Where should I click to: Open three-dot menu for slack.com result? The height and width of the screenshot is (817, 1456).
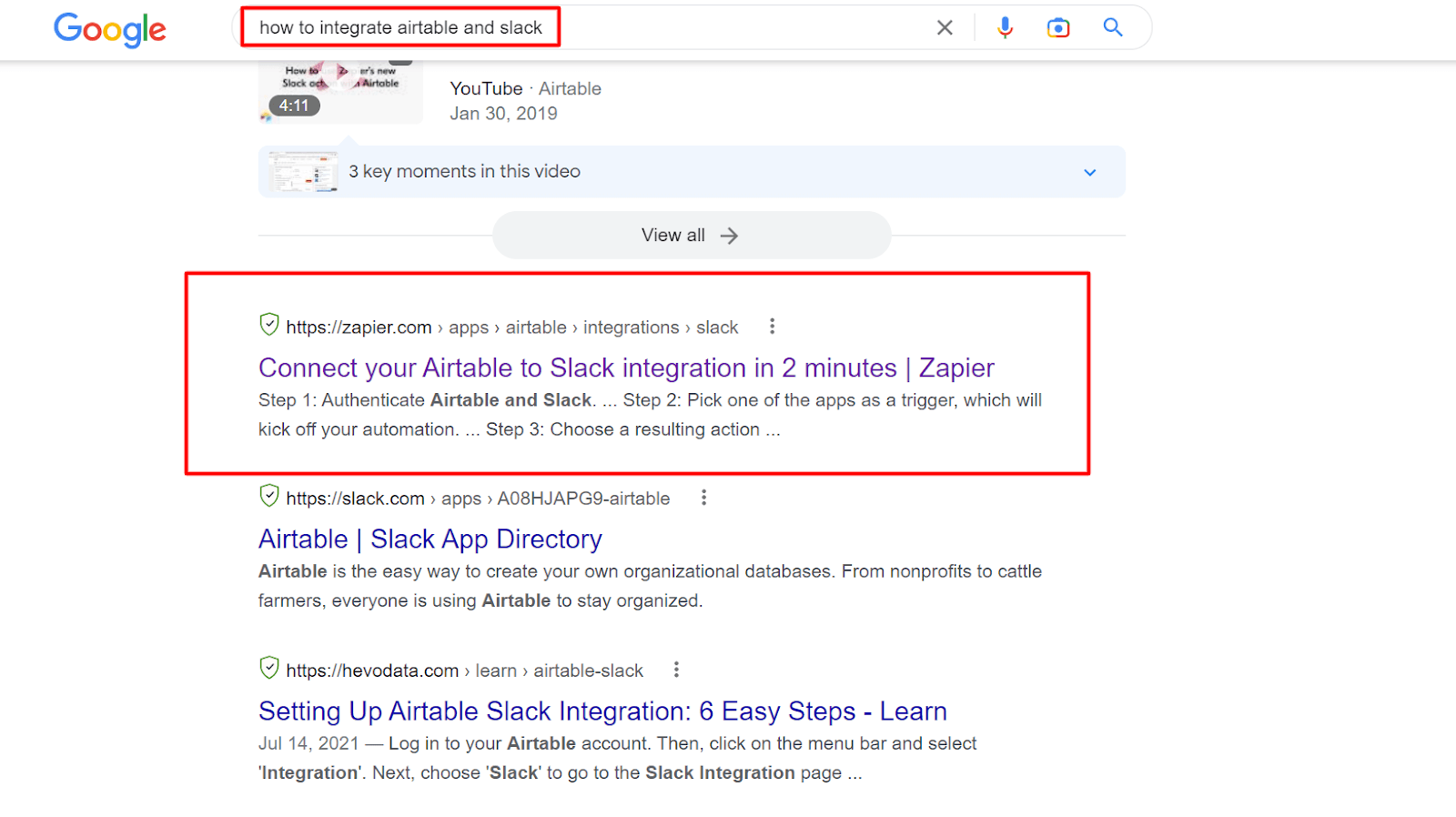tap(703, 498)
